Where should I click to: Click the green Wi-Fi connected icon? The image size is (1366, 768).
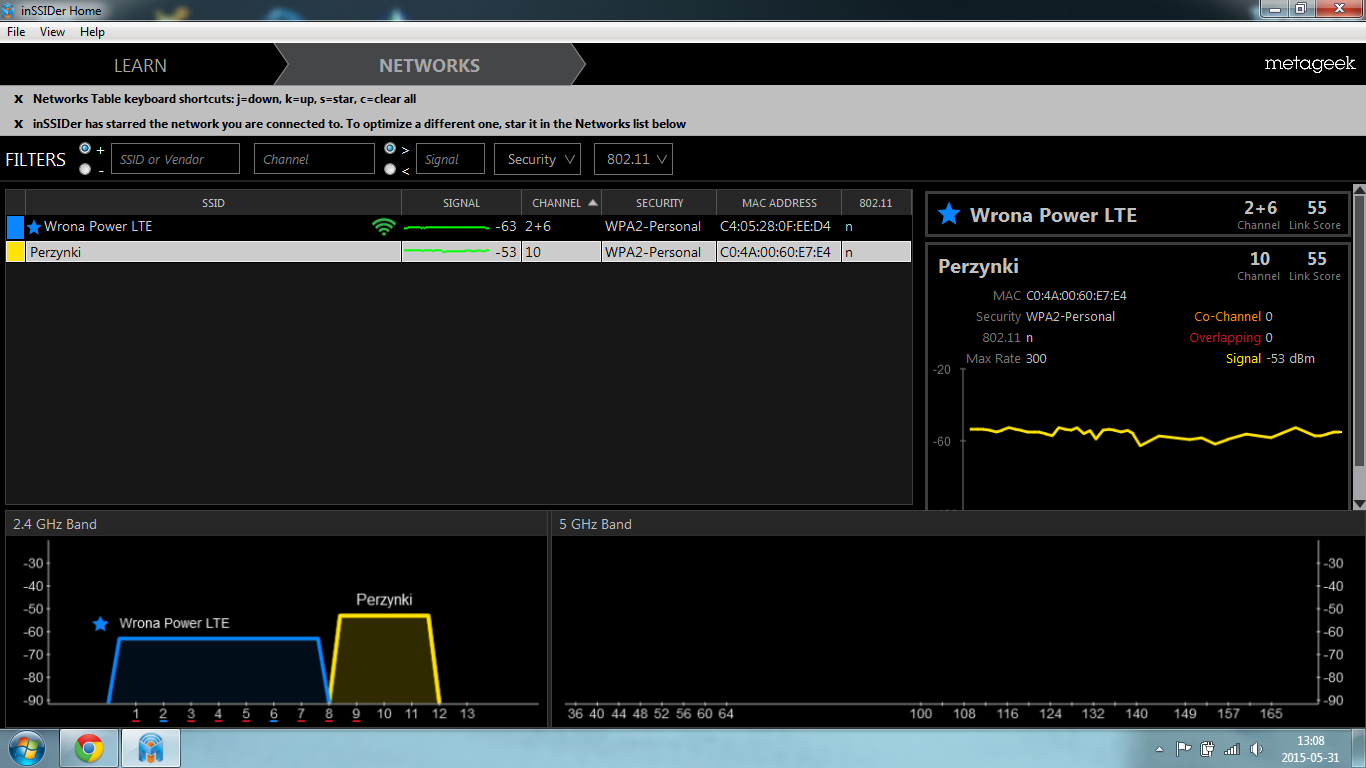(383, 227)
